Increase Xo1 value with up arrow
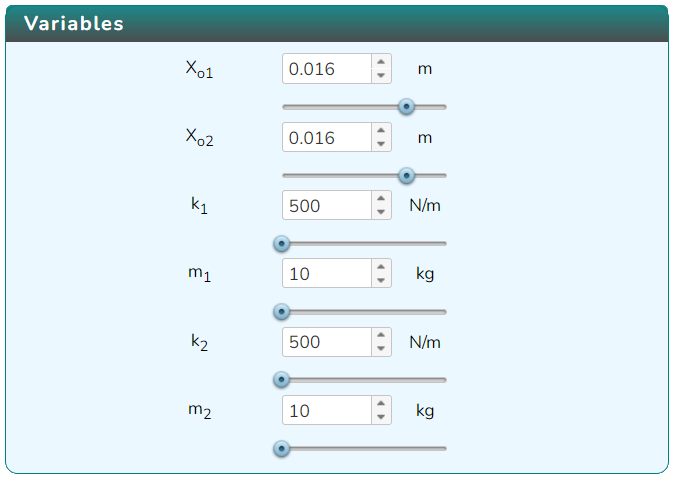This screenshot has width=676, height=481. (381, 62)
